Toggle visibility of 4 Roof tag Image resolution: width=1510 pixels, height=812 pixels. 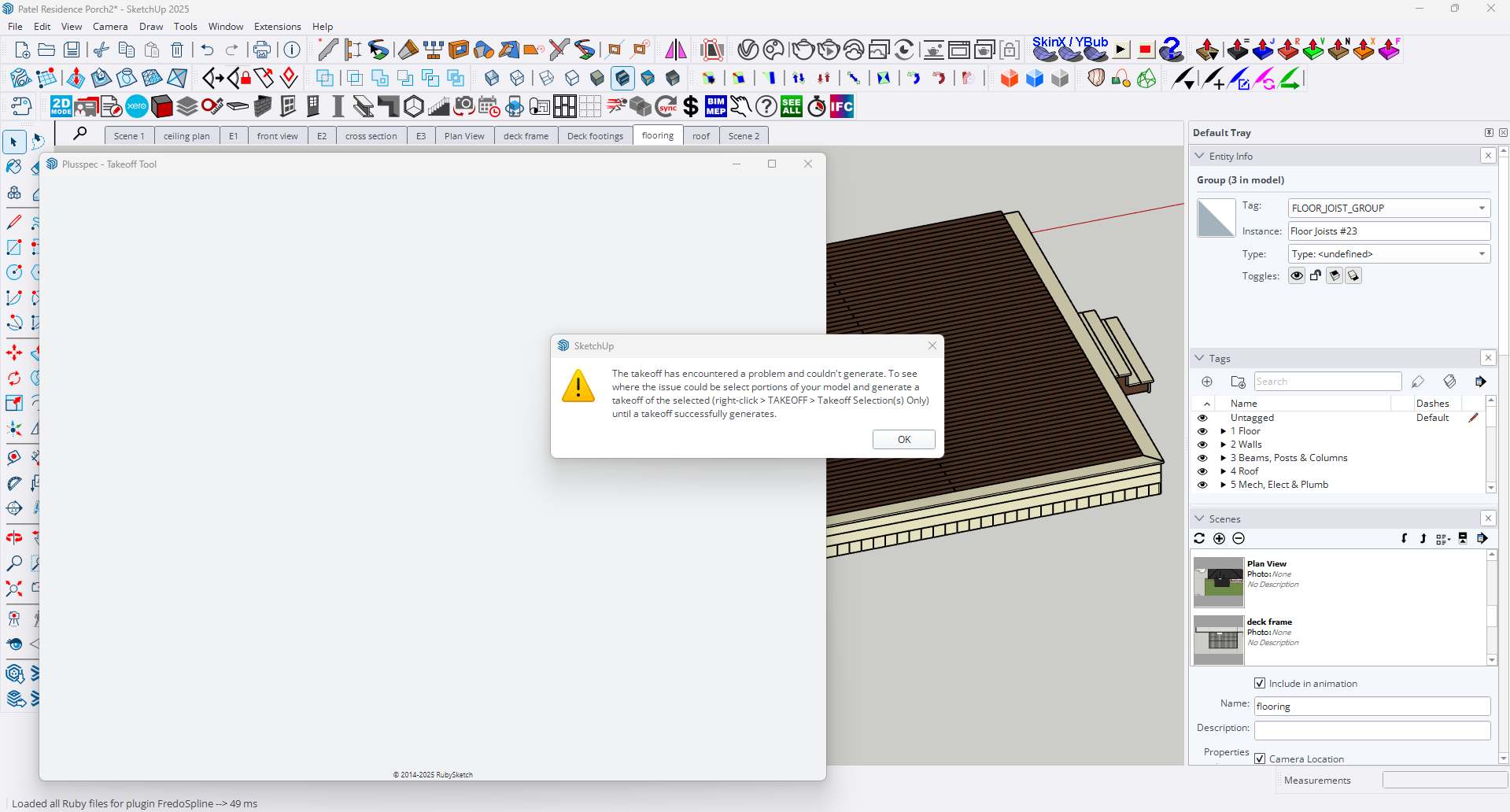[1202, 471]
